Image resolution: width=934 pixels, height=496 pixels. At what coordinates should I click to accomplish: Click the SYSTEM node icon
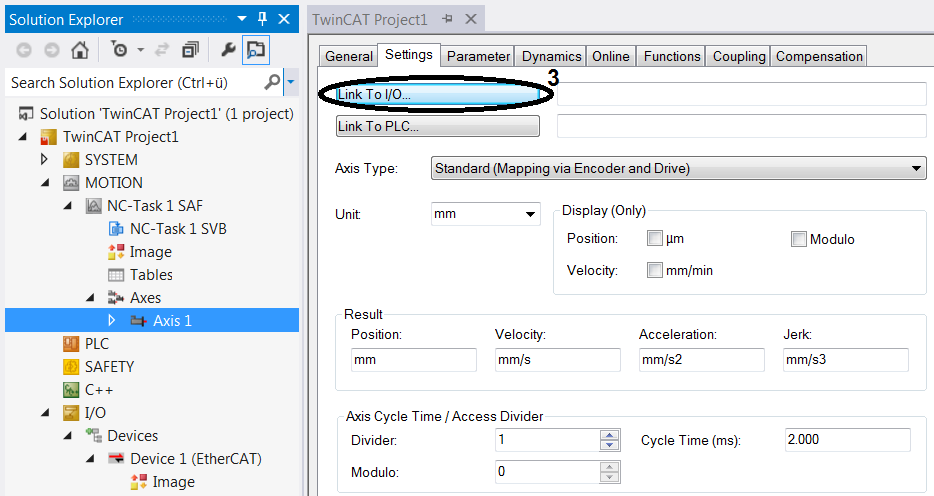pos(71,160)
